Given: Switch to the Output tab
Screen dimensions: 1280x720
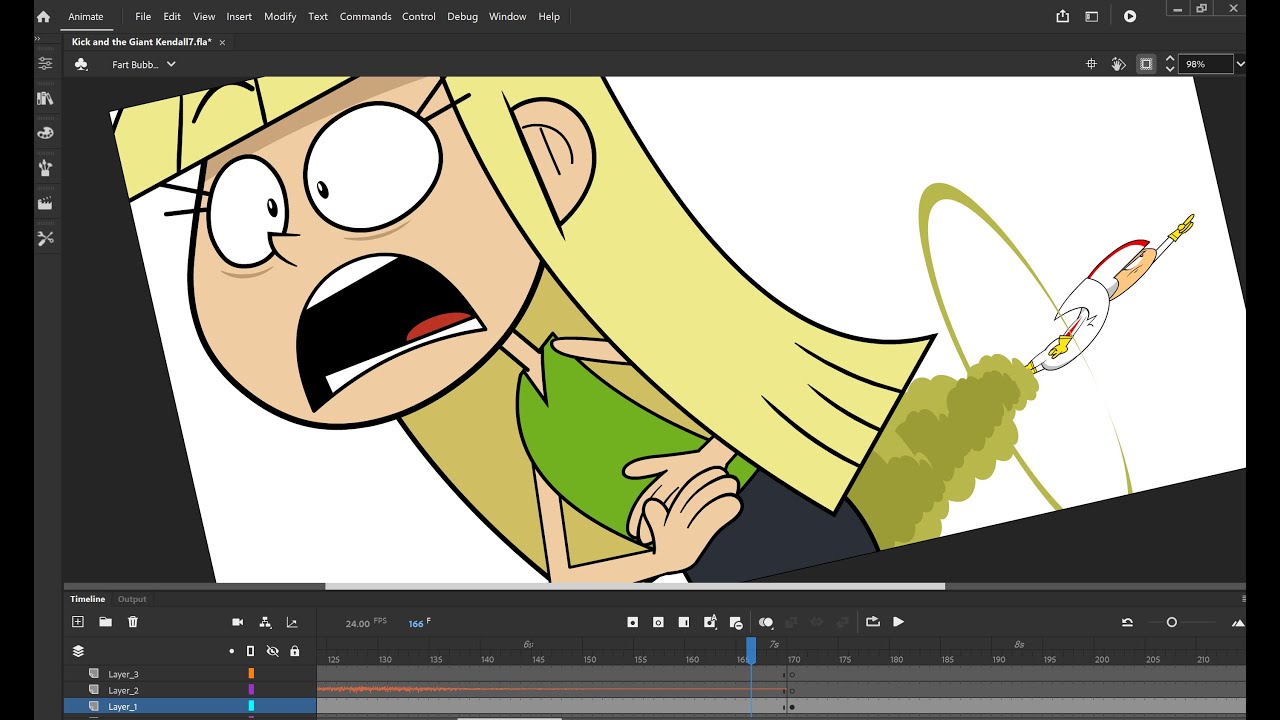Looking at the screenshot, I should 132,599.
